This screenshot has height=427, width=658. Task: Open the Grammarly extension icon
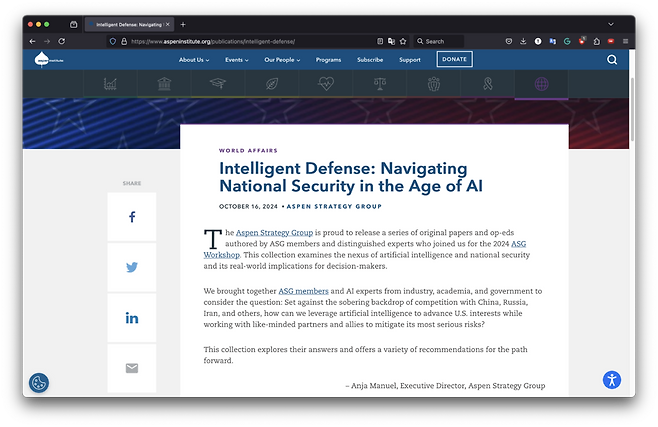(567, 41)
